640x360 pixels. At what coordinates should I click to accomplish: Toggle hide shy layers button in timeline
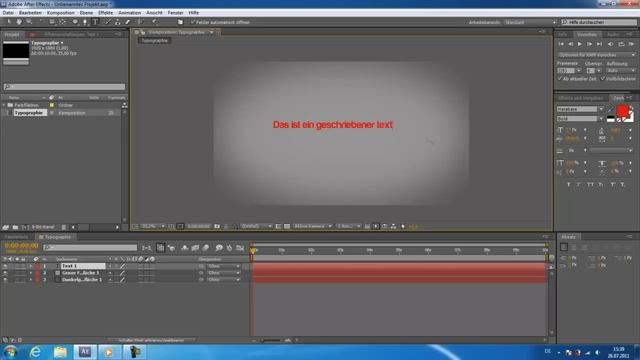(184, 248)
